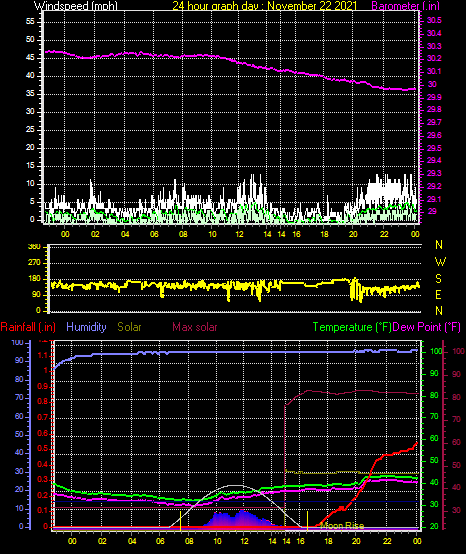The width and height of the screenshot is (466, 554).
Task: Select the "0.7" rainfall scale value
Action: click(43, 417)
